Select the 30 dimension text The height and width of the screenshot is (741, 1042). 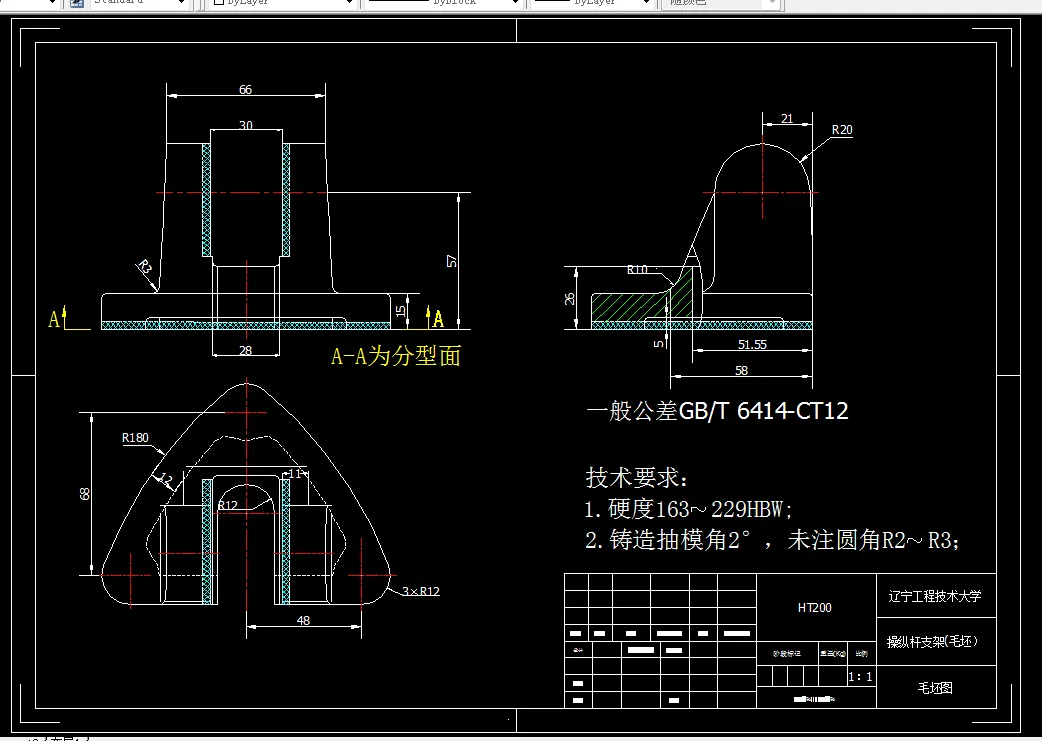coord(246,125)
